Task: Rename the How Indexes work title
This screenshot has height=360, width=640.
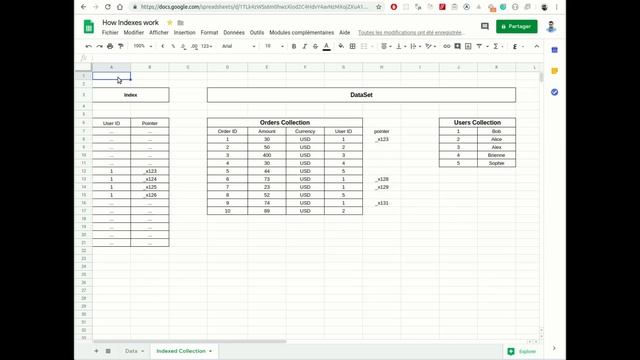Action: pyautogui.click(x=130, y=23)
